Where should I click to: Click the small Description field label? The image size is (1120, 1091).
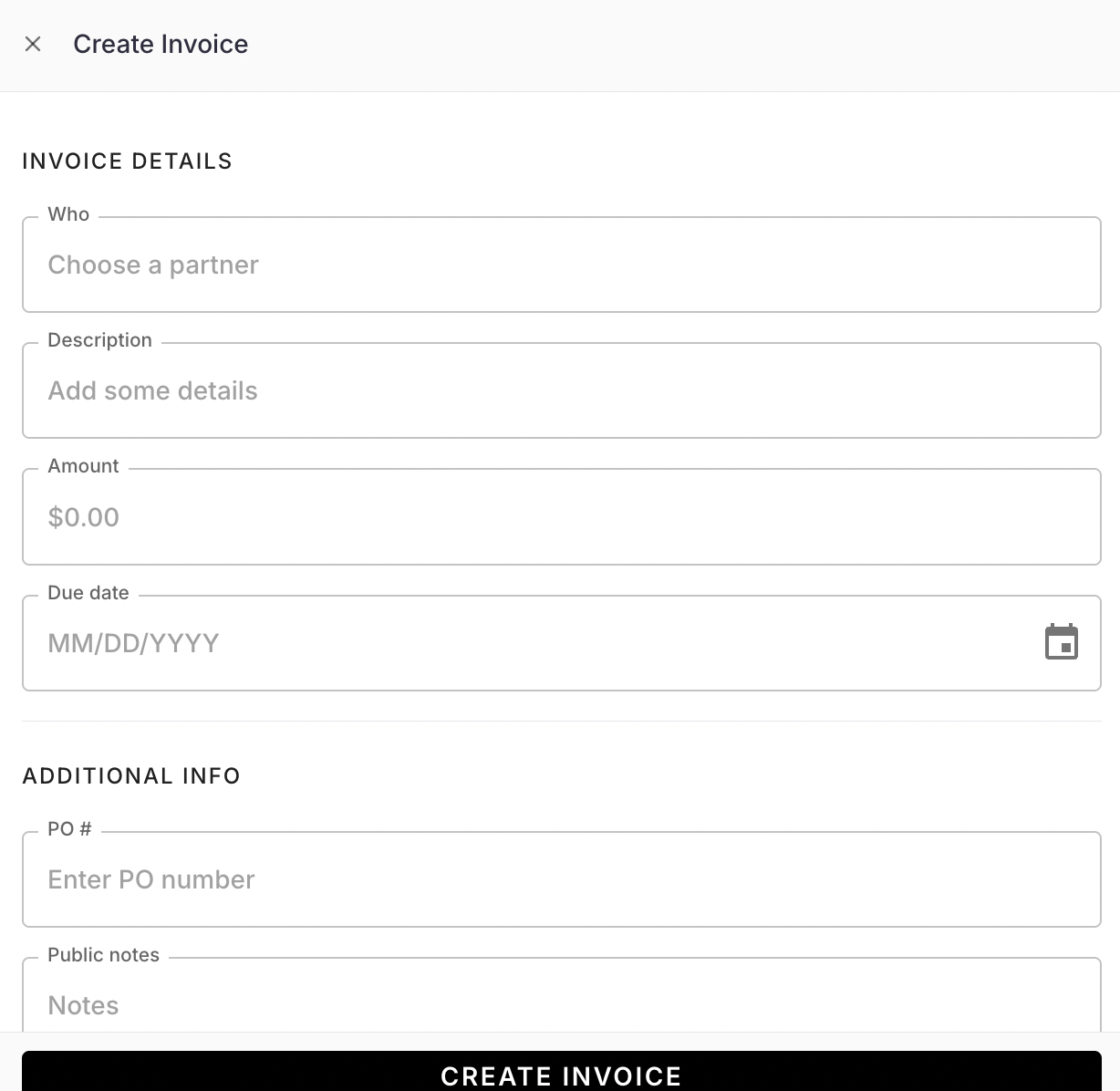point(99,340)
